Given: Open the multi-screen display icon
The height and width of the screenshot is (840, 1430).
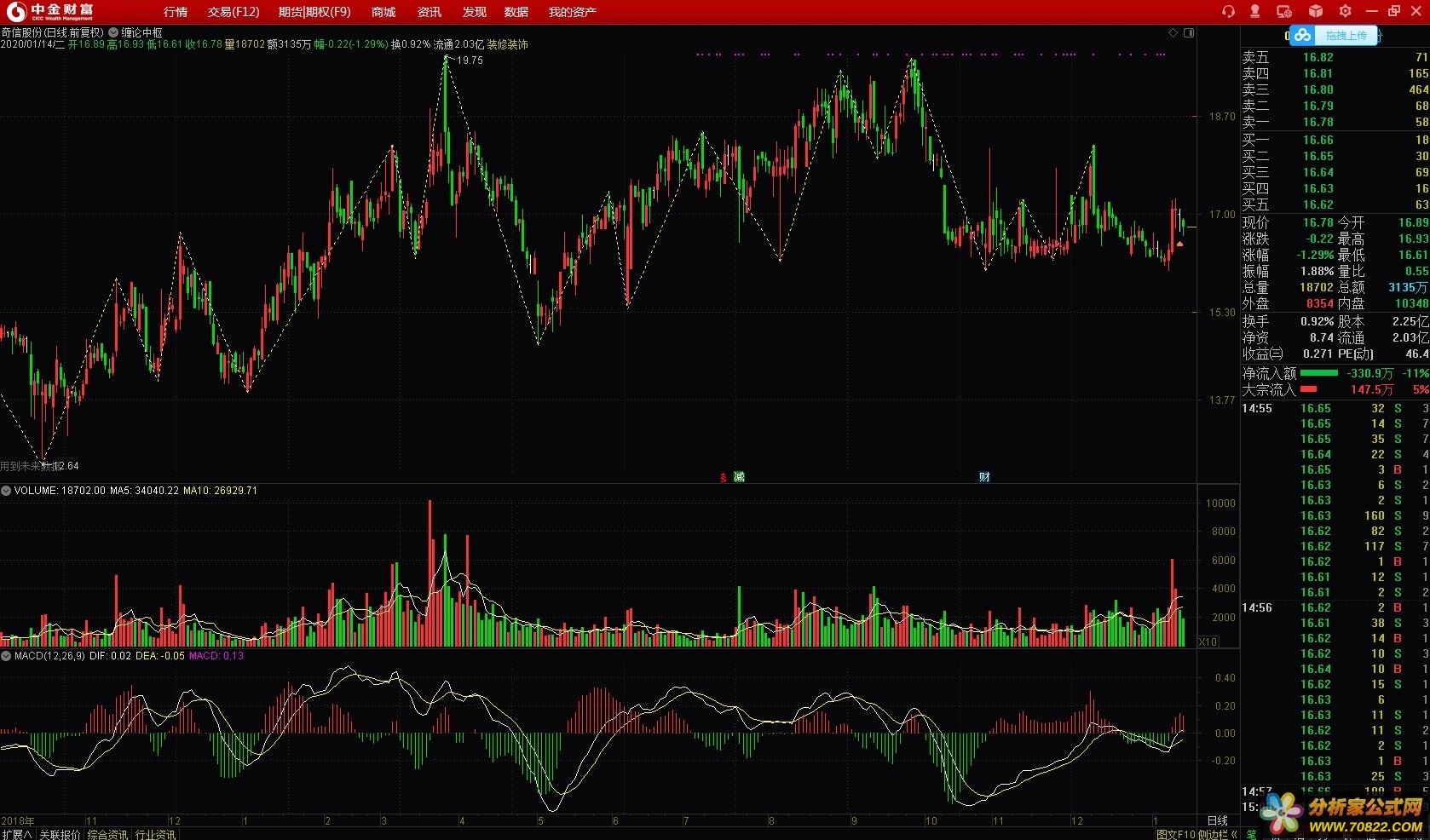Looking at the screenshot, I should tap(1284, 11).
